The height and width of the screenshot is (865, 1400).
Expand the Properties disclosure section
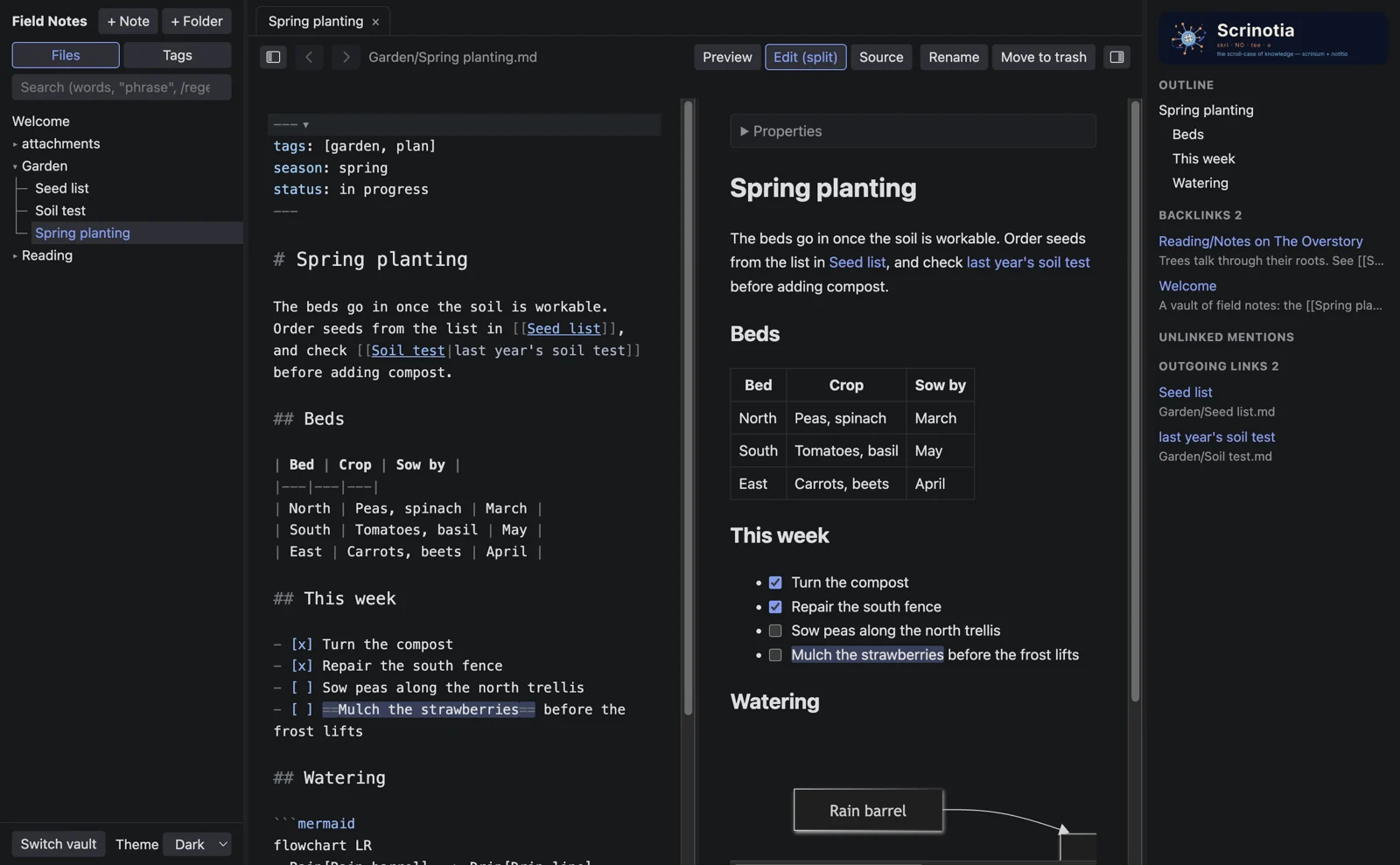pos(913,131)
